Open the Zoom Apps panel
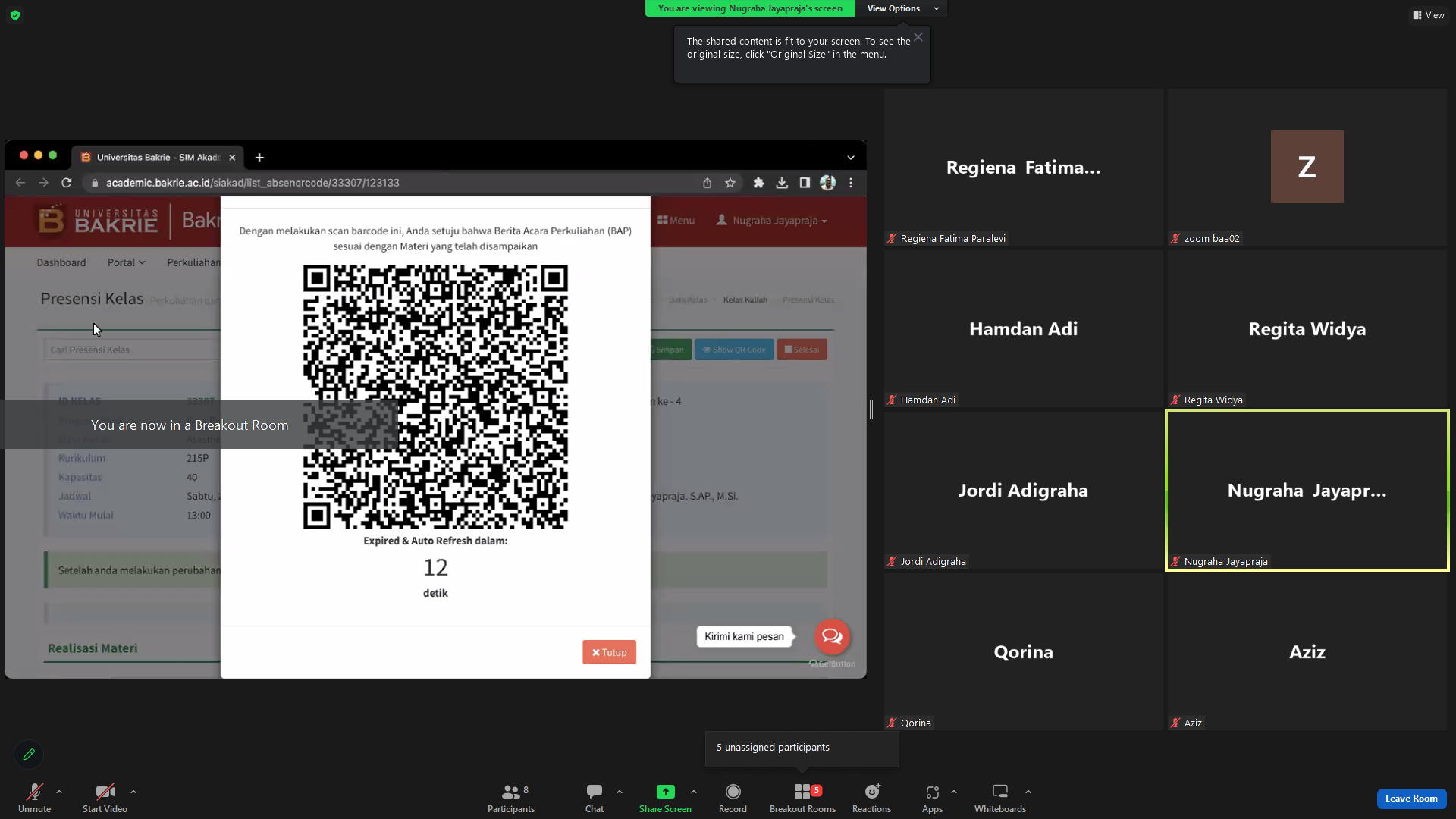1456x819 pixels. pyautogui.click(x=932, y=798)
